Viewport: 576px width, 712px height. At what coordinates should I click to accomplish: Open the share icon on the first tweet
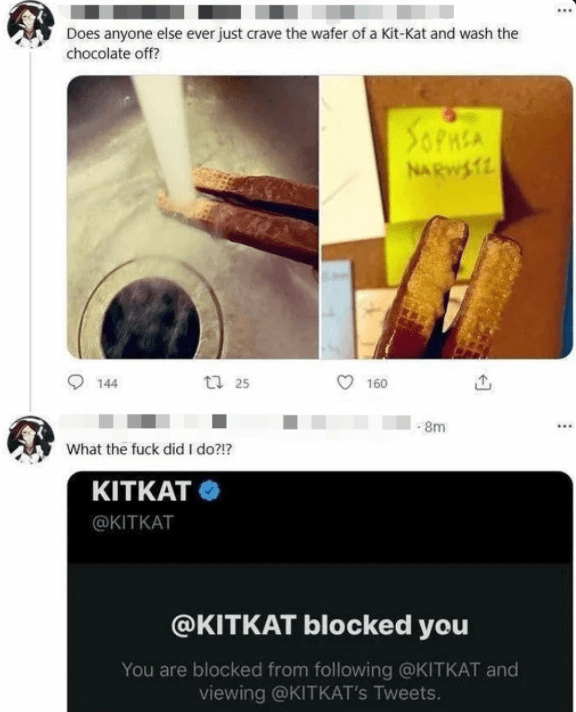pyautogui.click(x=482, y=383)
